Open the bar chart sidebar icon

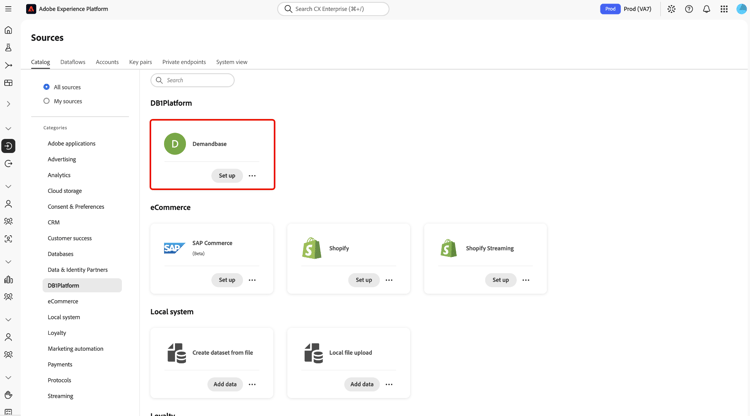(8, 279)
